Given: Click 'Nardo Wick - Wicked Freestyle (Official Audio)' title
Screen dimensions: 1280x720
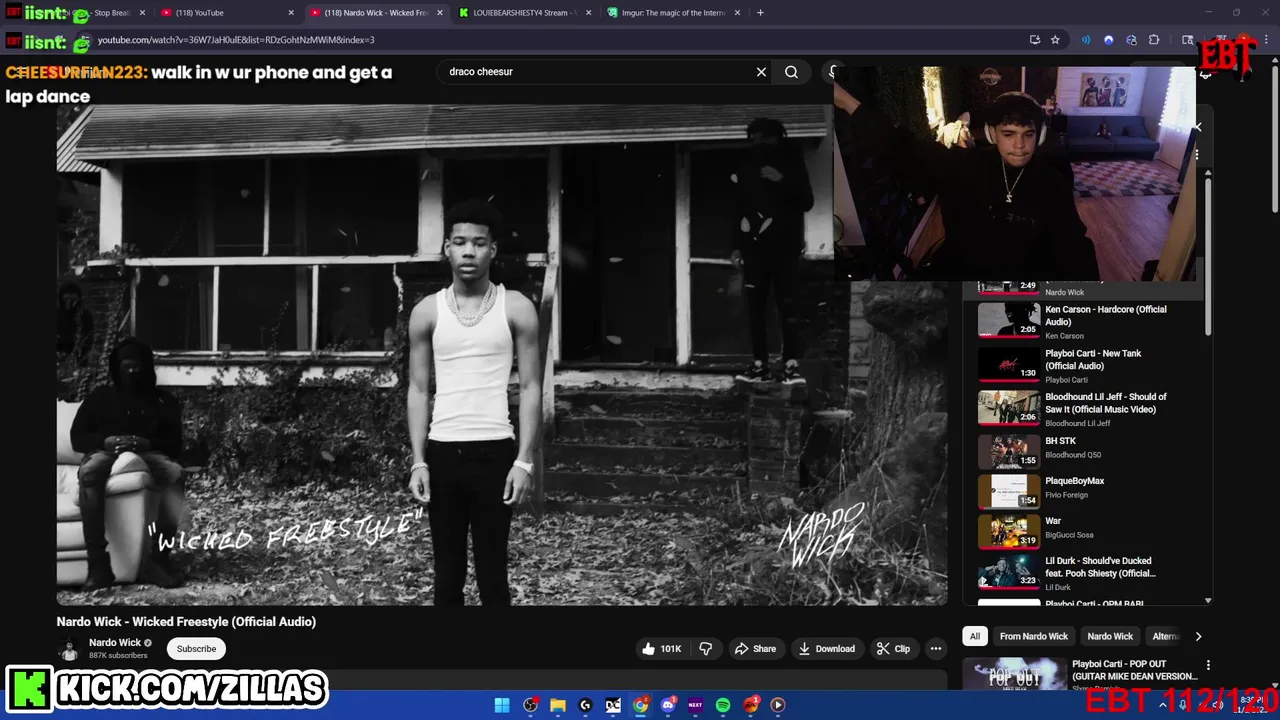Looking at the screenshot, I should coord(186,621).
